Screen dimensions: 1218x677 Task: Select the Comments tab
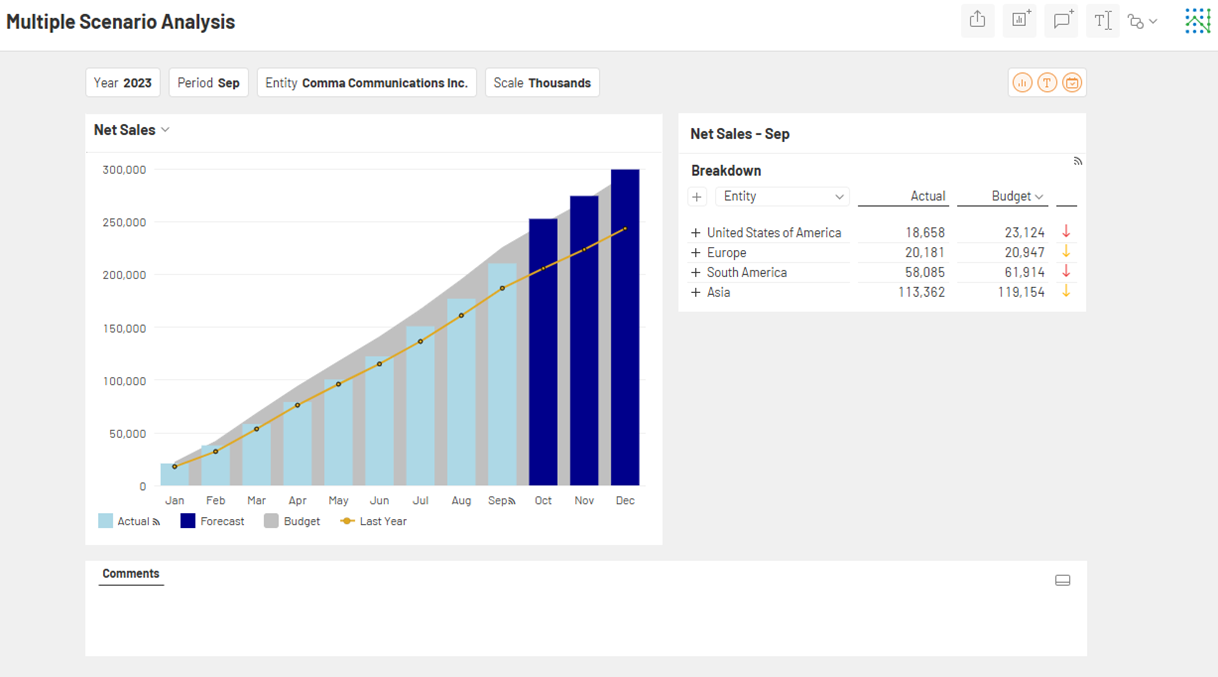click(x=131, y=574)
